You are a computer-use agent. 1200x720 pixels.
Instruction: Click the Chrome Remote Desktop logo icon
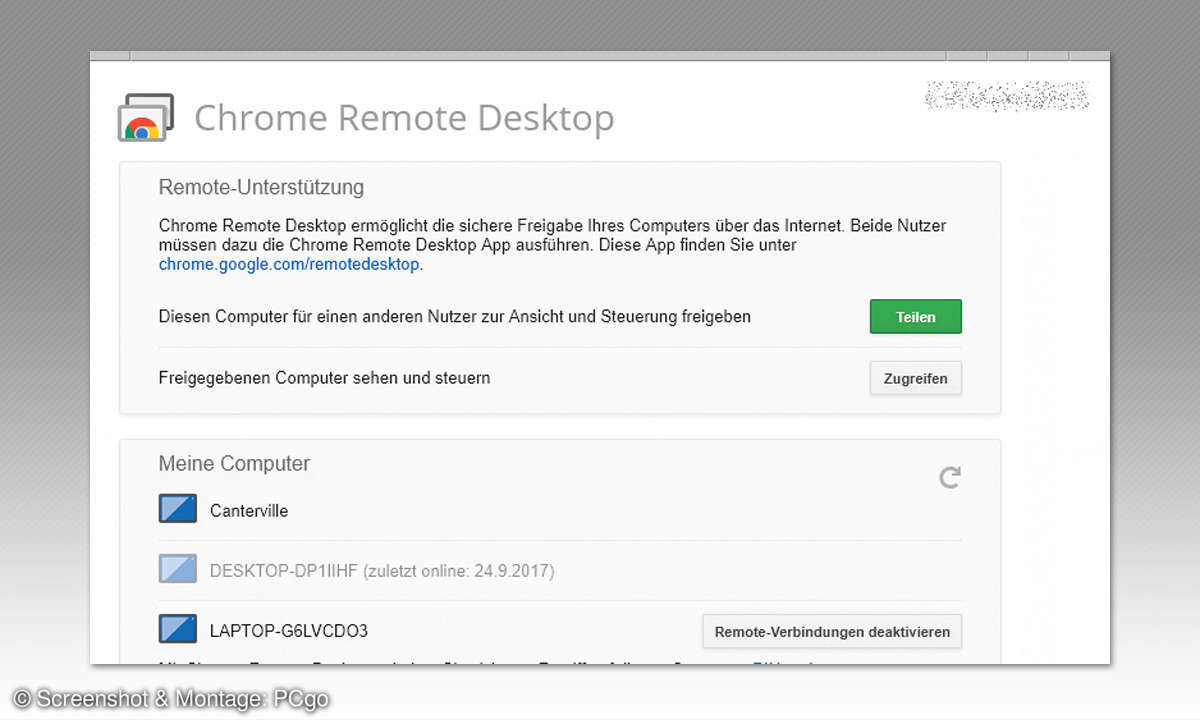[x=146, y=117]
